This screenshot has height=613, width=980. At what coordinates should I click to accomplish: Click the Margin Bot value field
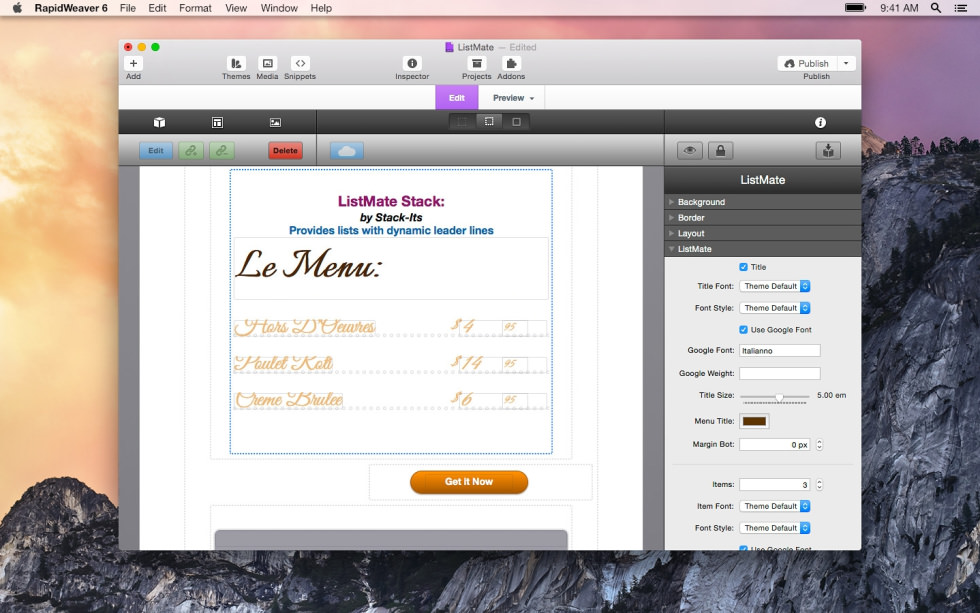click(775, 445)
